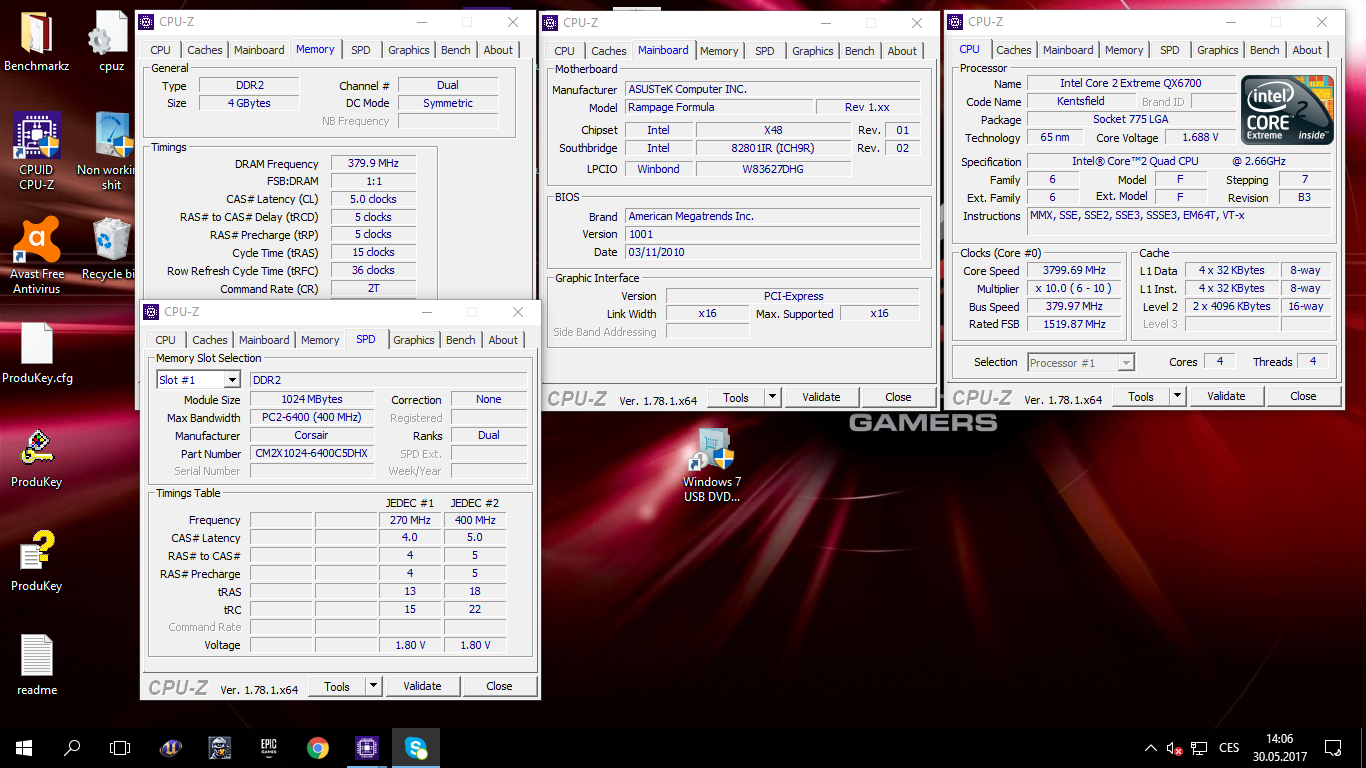Switch to CPU-Z via its taskbar icon
The width and height of the screenshot is (1366, 768).
point(366,747)
